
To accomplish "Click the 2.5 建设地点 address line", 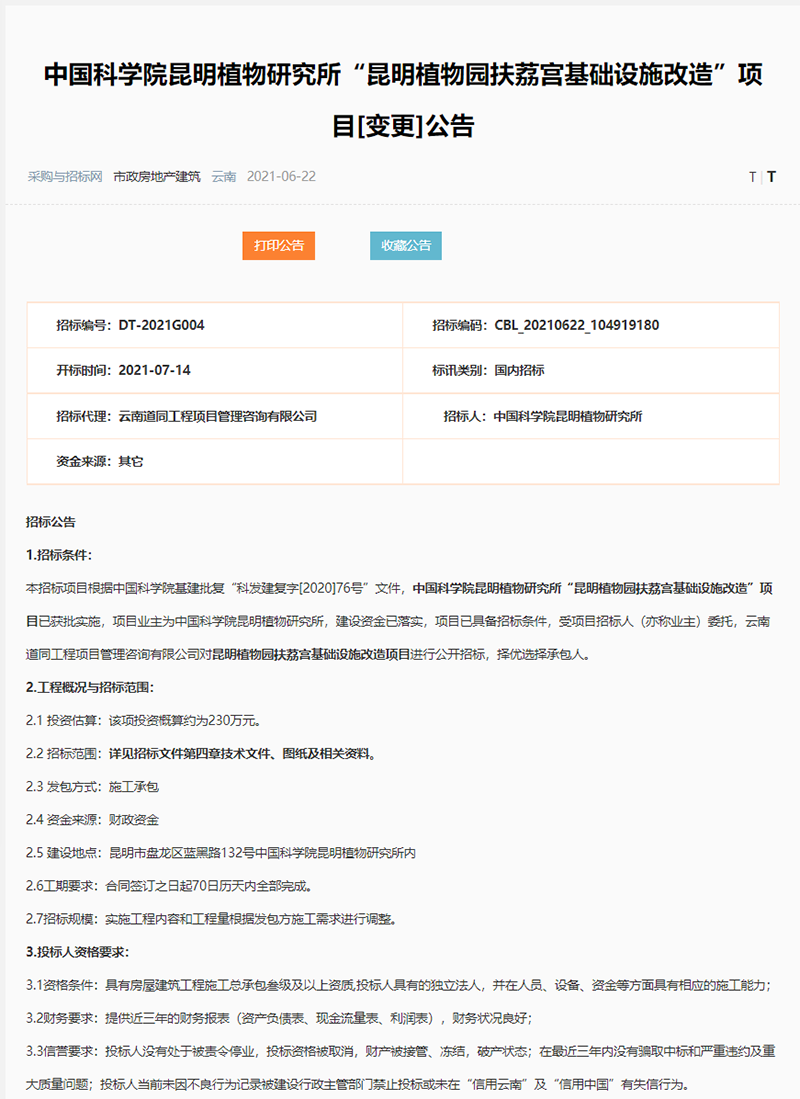I will [220, 852].
